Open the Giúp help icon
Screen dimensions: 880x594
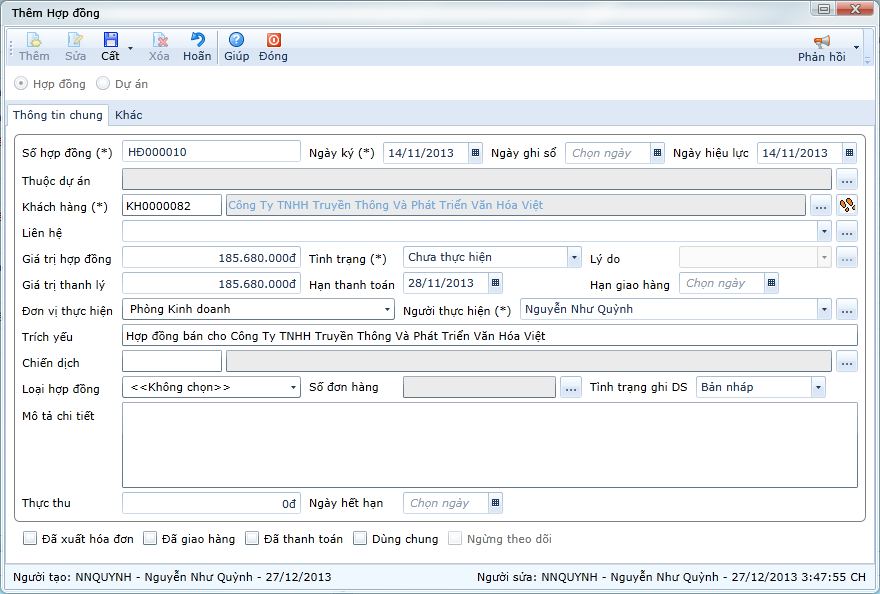click(x=236, y=41)
